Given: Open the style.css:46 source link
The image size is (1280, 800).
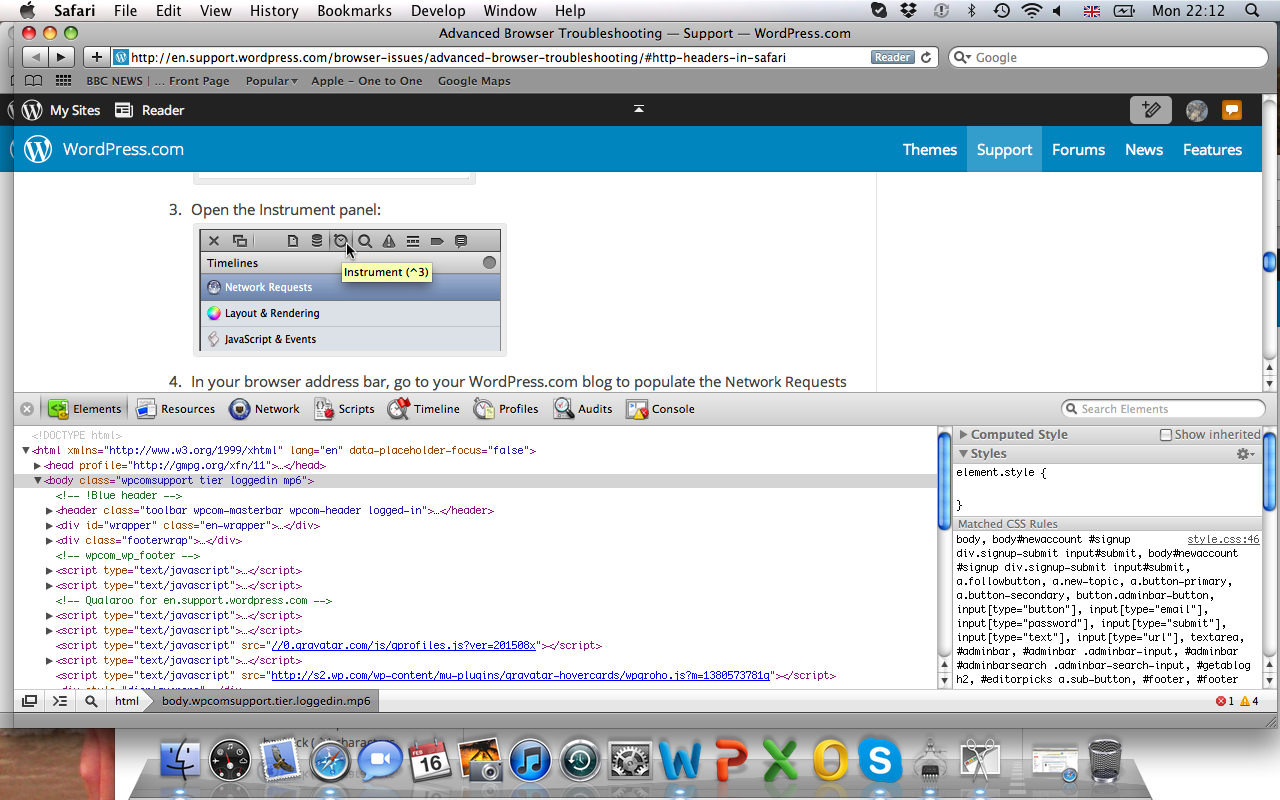Looking at the screenshot, I should click(x=1223, y=539).
